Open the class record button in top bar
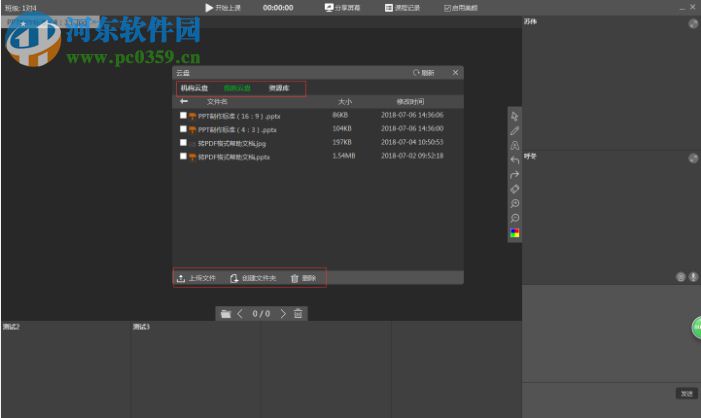Screen dimensions: 701x418 click(402, 8)
